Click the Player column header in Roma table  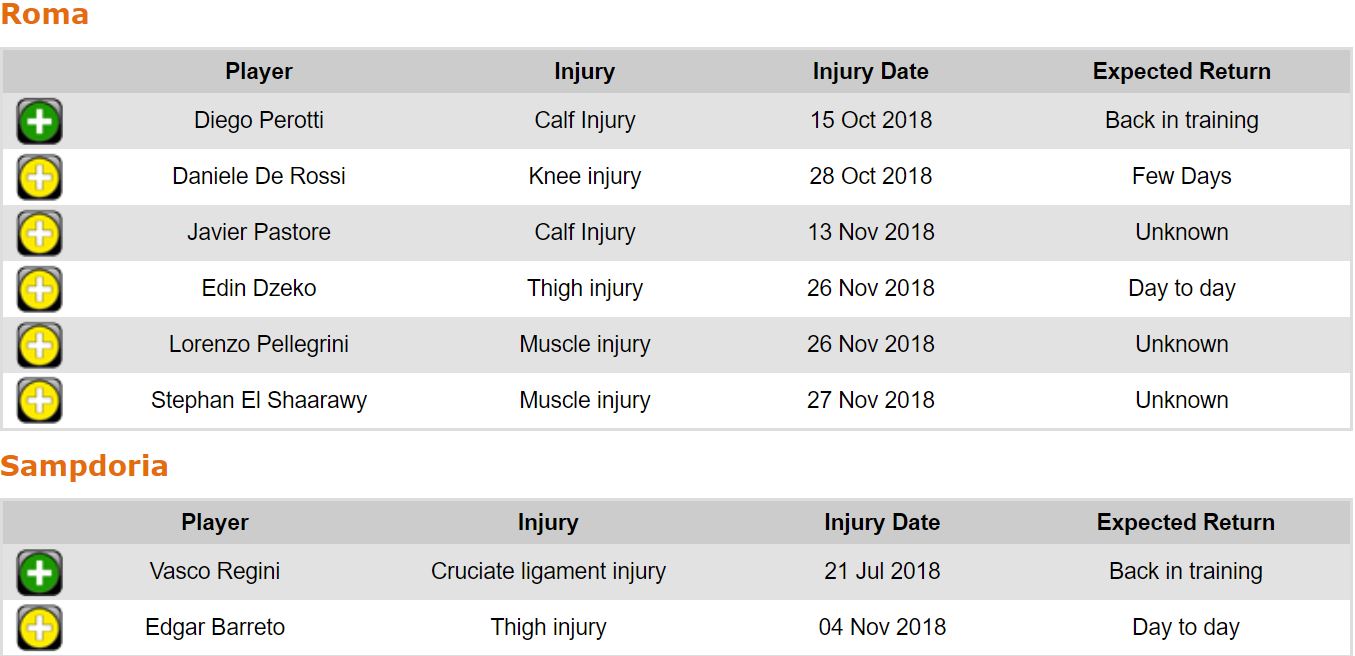(259, 72)
